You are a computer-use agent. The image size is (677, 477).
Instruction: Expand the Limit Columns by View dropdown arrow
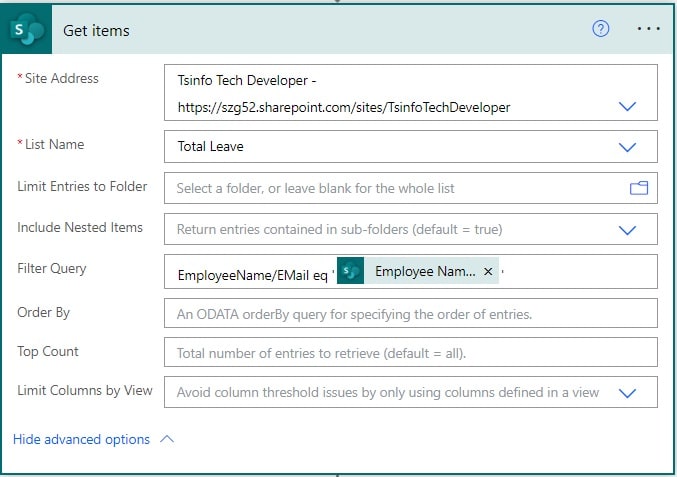(x=627, y=393)
